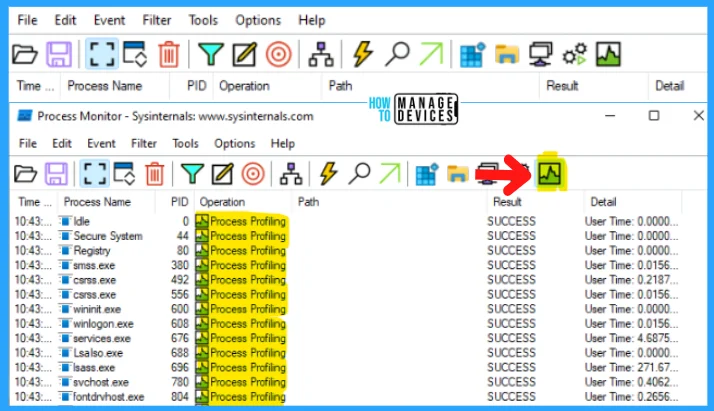Click Find magnifier icon in lower window
The image size is (714, 411).
359,174
